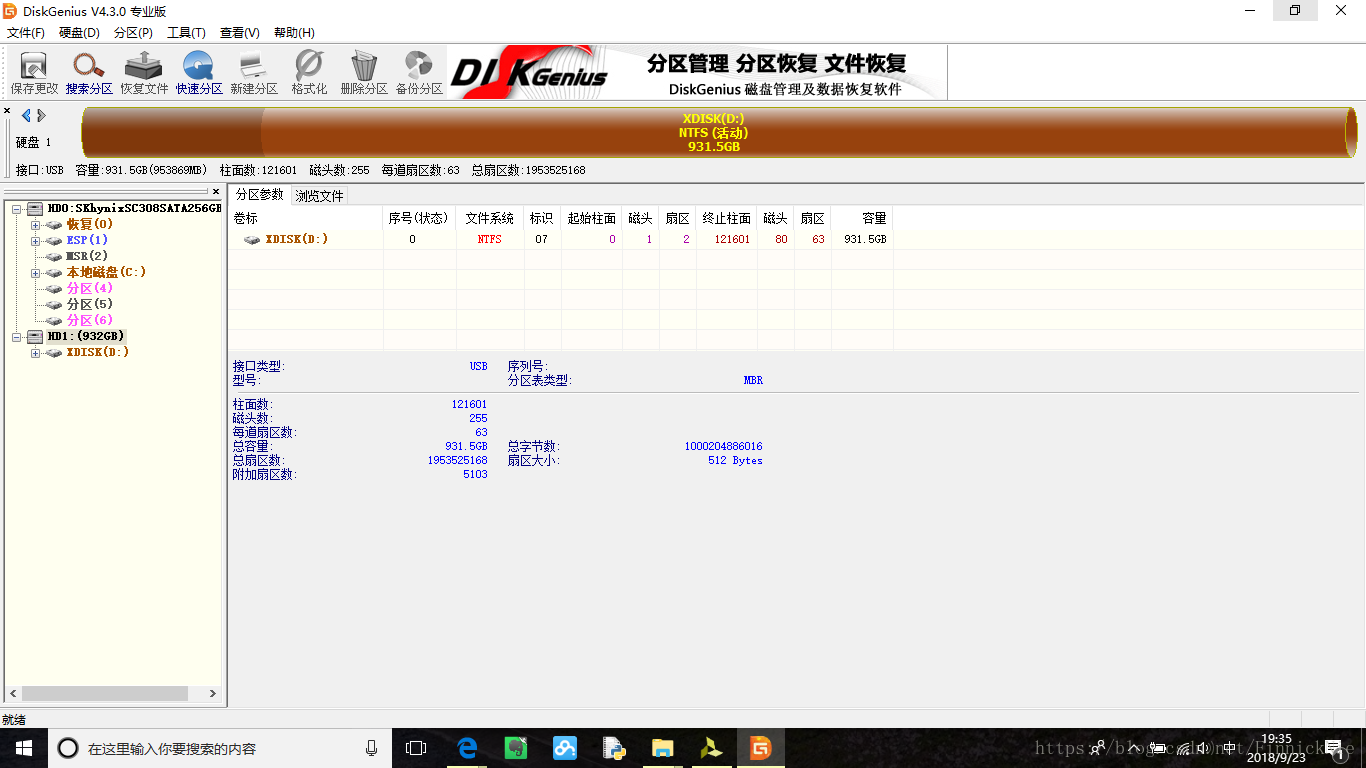Click the 新建分区 (New Partition) icon
1366x768 pixels.
(254, 72)
